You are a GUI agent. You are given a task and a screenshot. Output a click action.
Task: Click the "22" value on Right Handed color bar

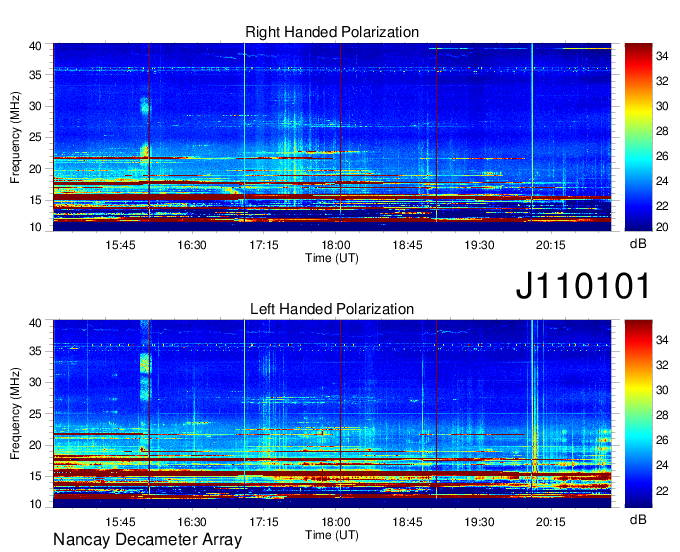pyautogui.click(x=662, y=206)
